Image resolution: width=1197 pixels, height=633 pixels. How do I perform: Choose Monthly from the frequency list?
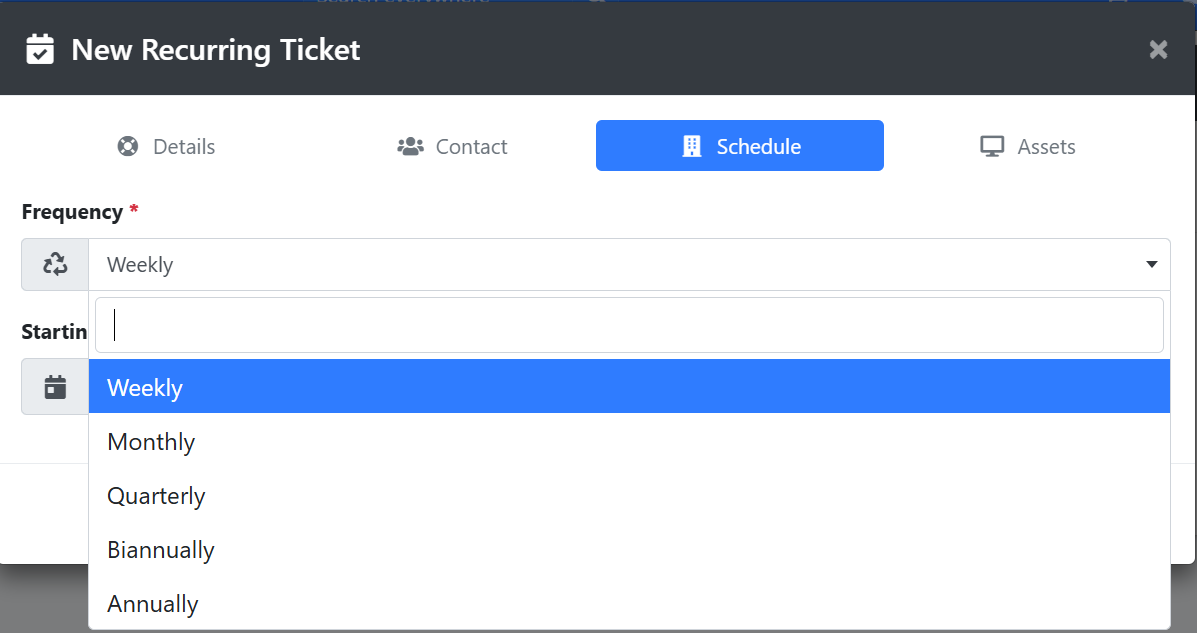[151, 442]
